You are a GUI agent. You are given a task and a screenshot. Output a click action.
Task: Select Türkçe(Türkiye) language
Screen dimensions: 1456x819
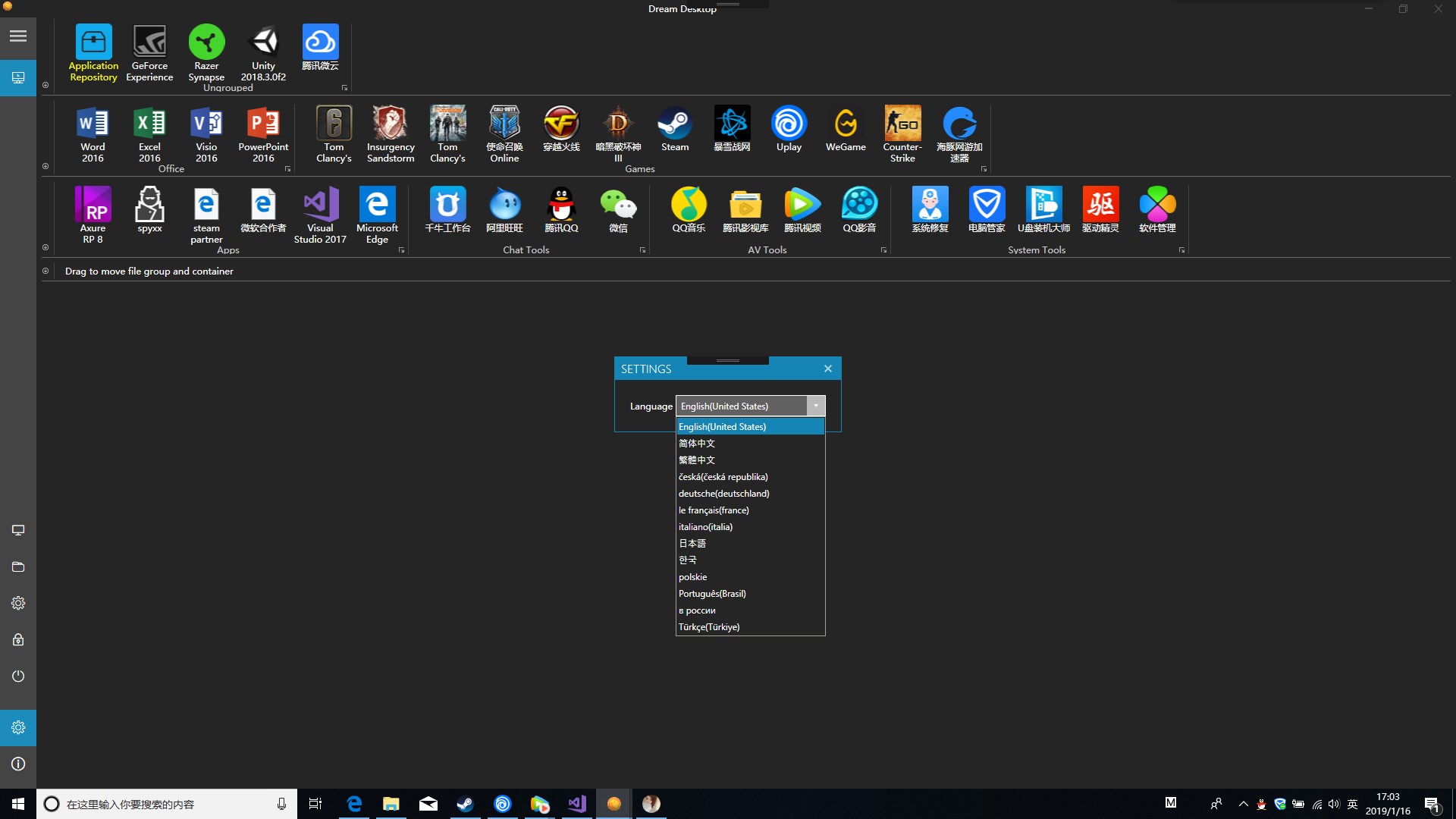click(750, 627)
